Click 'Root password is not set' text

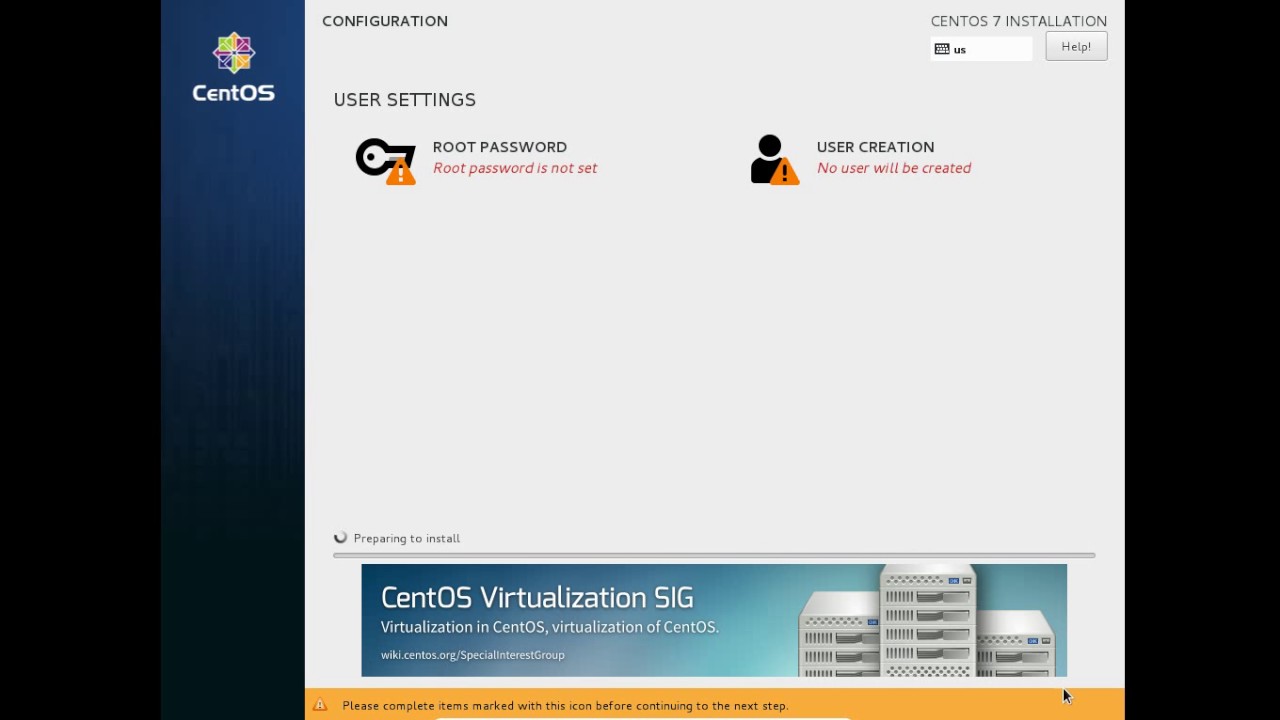pos(515,168)
